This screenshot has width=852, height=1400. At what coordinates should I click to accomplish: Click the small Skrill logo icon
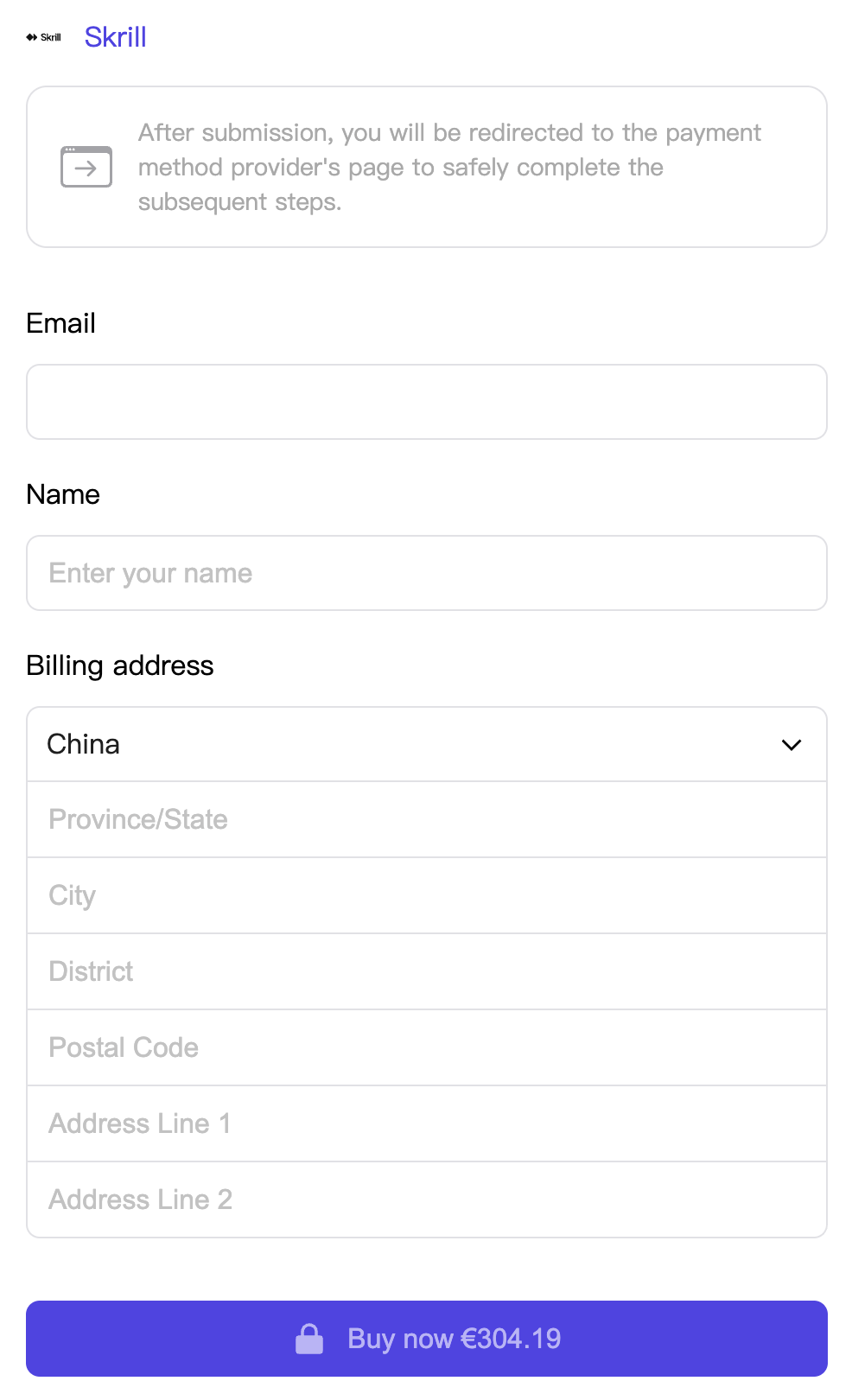tap(43, 37)
